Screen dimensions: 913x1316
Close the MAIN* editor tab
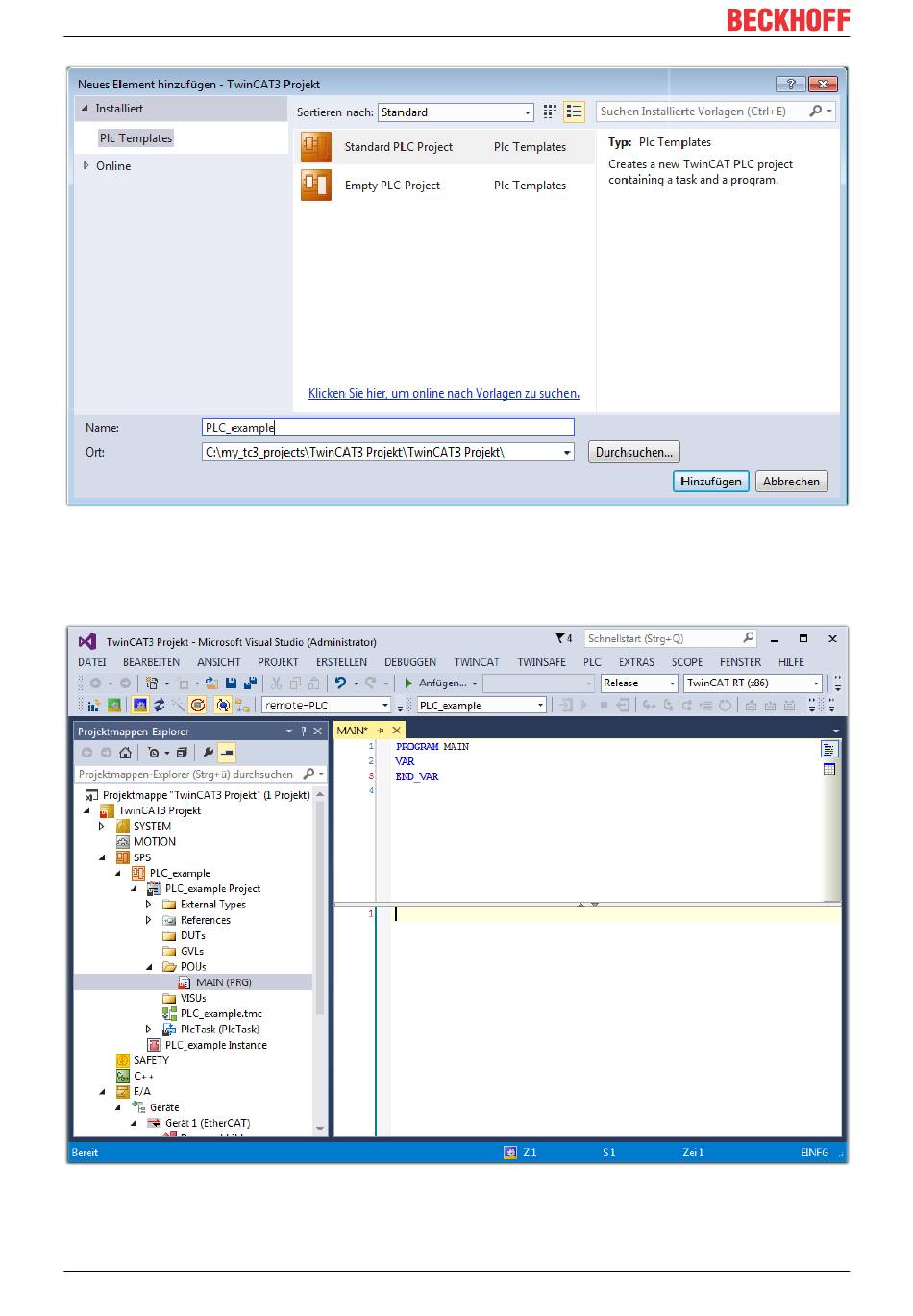(x=396, y=731)
